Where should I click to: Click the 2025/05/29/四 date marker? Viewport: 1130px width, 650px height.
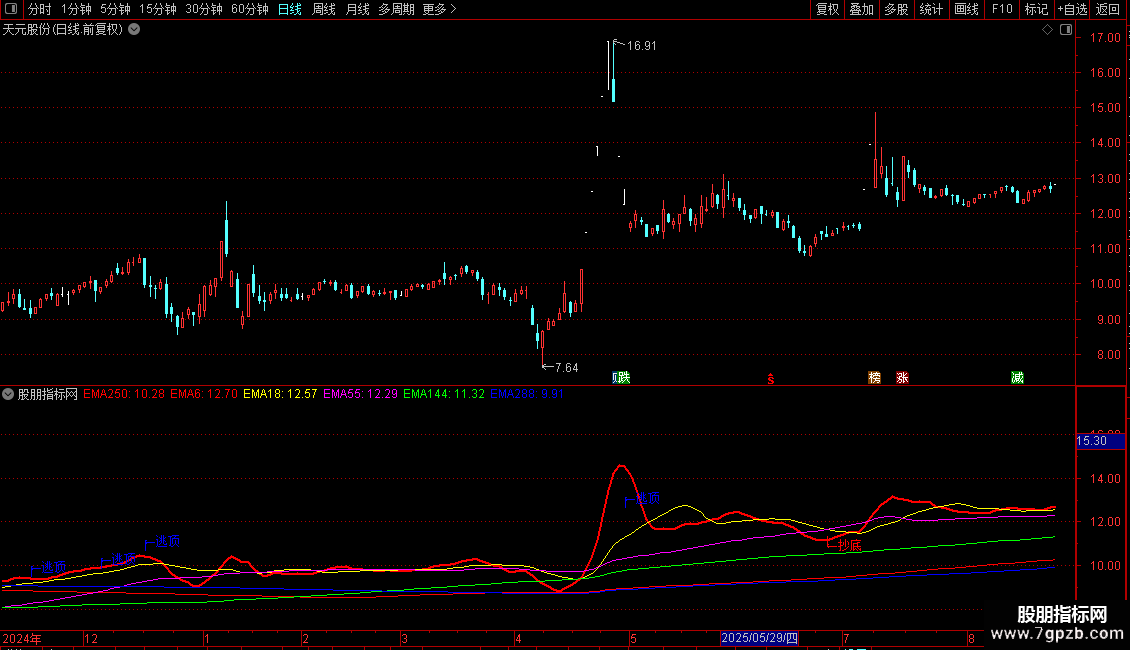click(760, 638)
